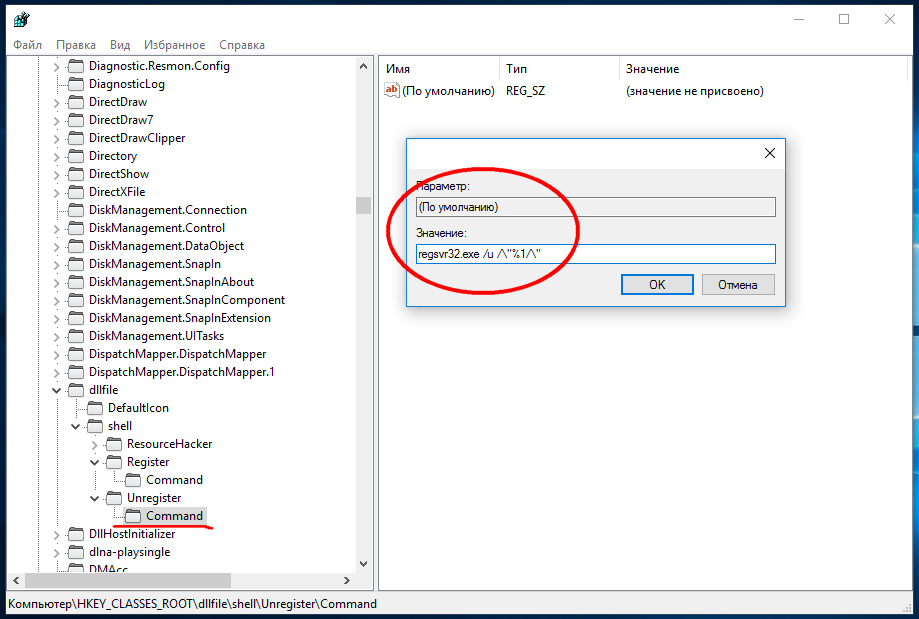Viewport: 919px width, 619px height.
Task: Click the vertical scrollbar thumb in tree pane
Action: coord(363,205)
